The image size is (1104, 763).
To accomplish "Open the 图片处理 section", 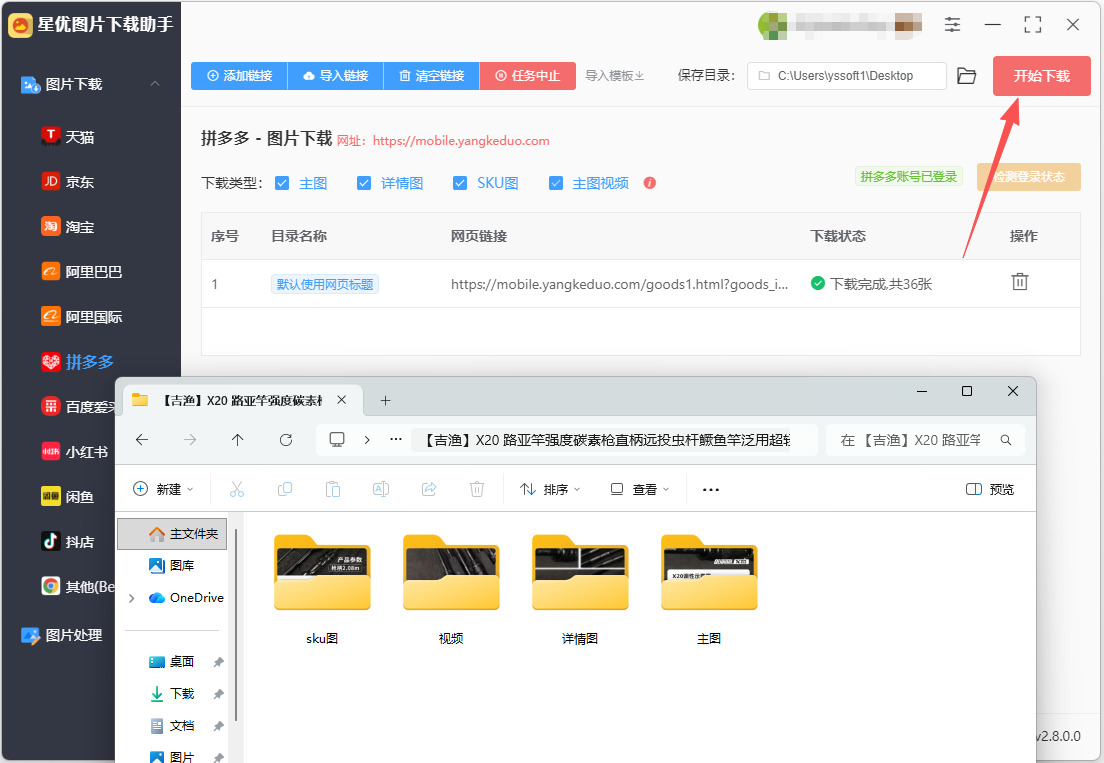I will click(62, 635).
